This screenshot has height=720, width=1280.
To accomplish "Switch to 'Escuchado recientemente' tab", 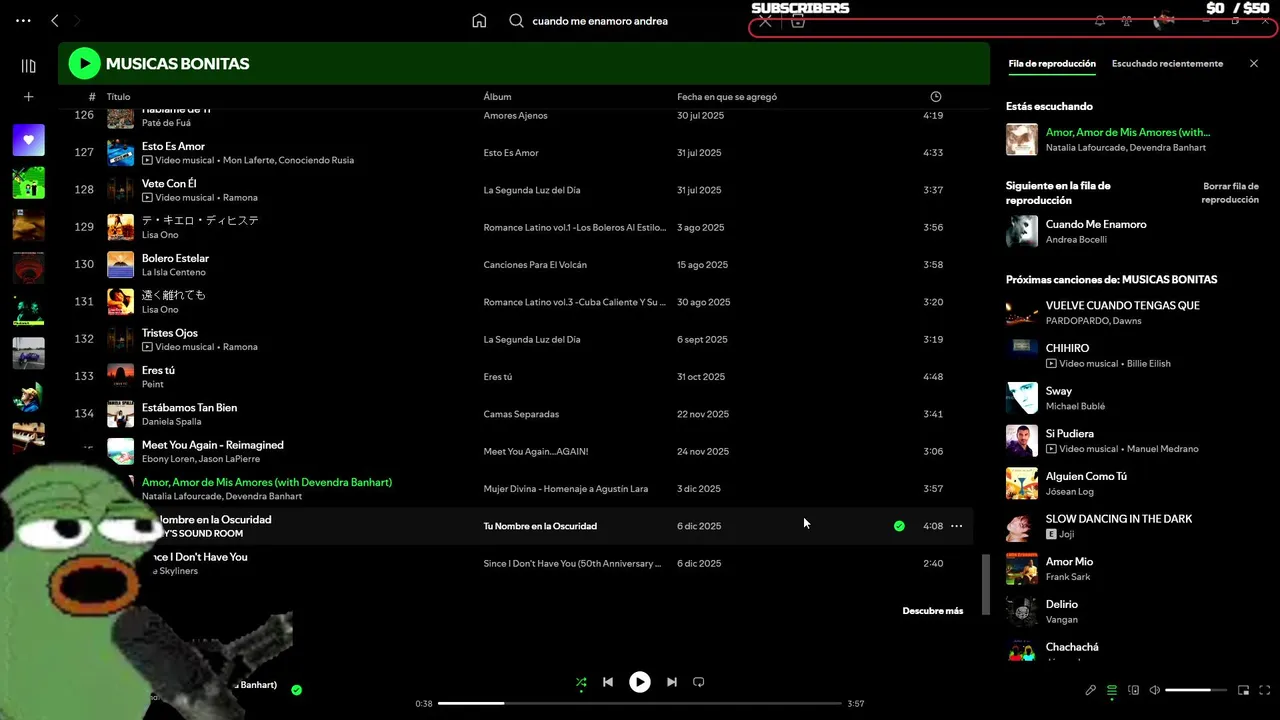I will (1167, 64).
